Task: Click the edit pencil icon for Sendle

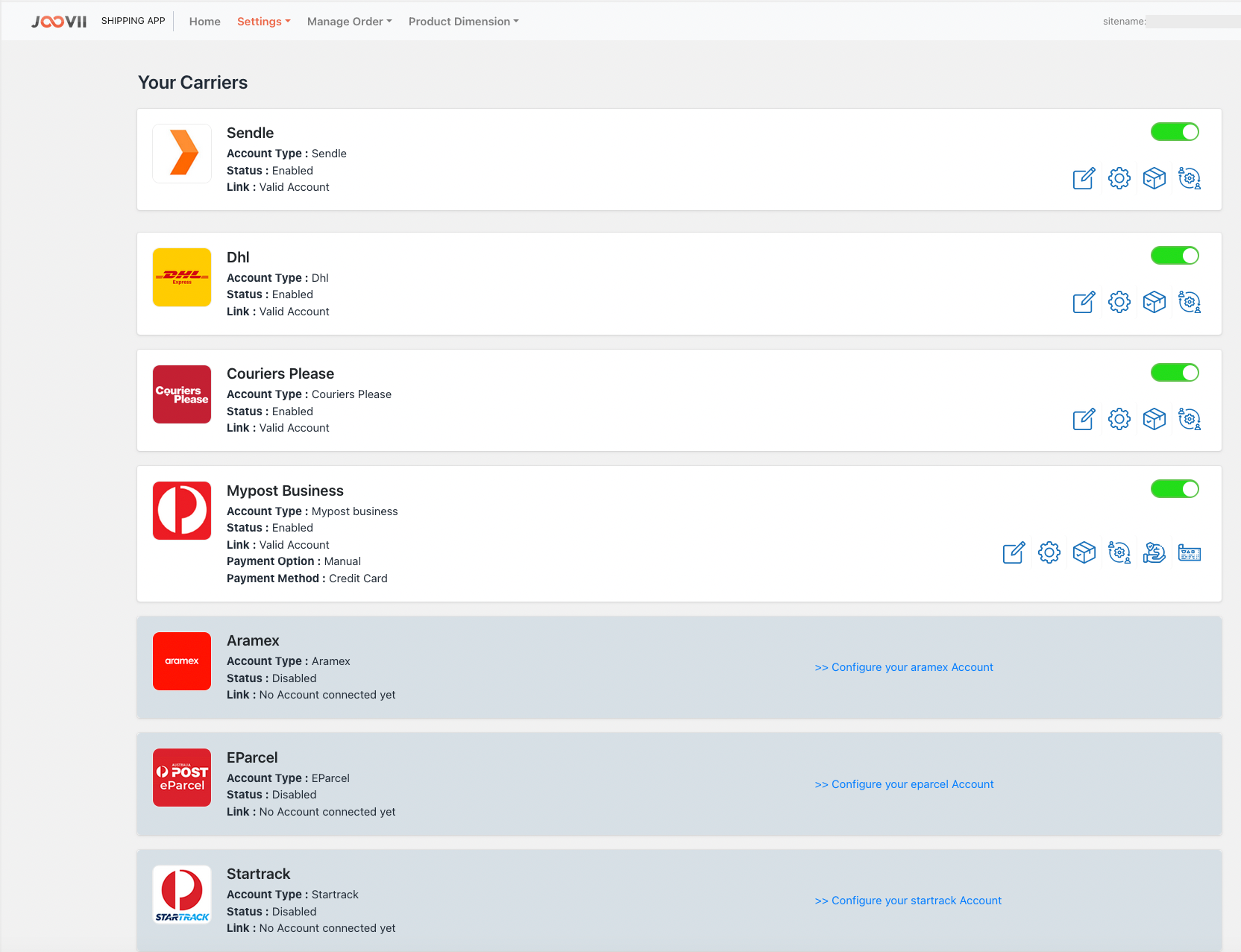Action: point(1084,179)
